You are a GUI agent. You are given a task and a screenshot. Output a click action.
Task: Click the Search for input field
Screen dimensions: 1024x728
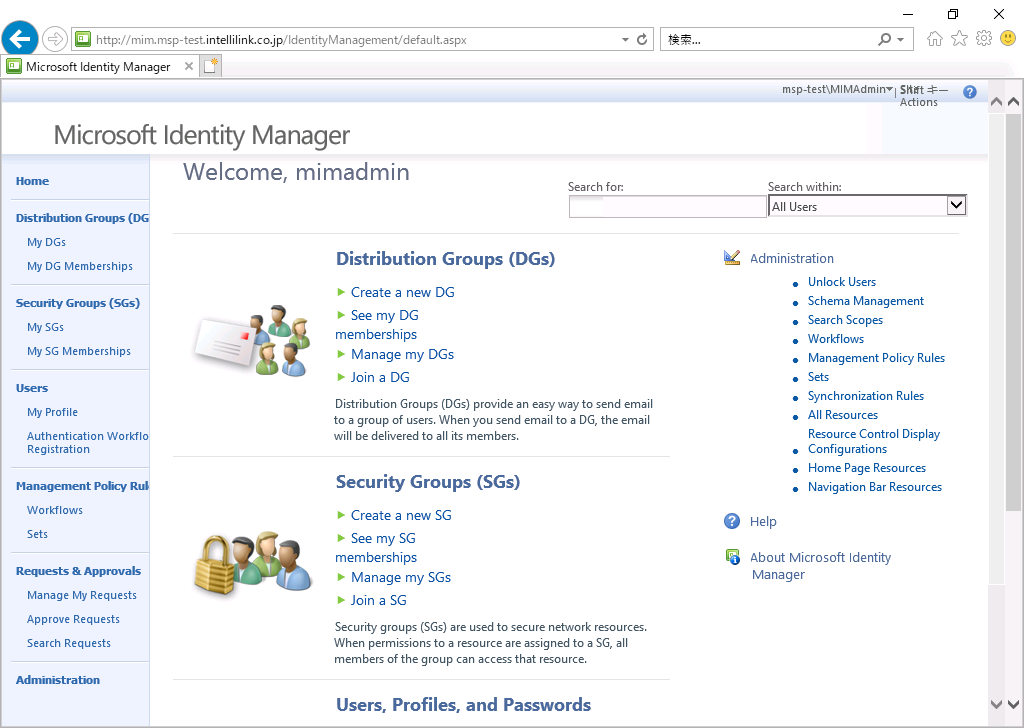[x=667, y=207]
